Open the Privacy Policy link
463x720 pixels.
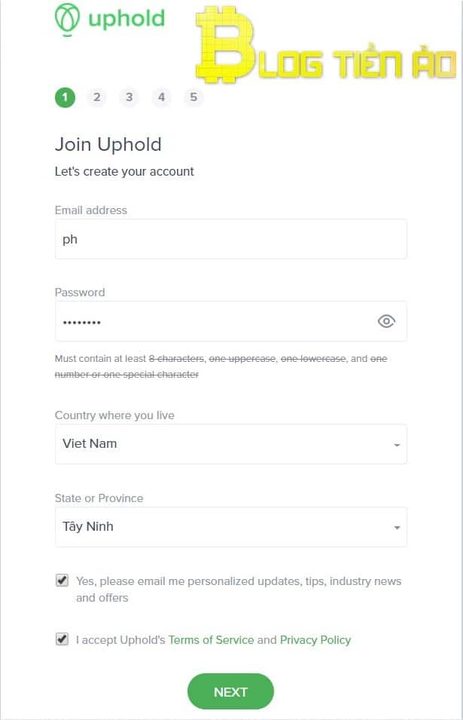pos(316,640)
